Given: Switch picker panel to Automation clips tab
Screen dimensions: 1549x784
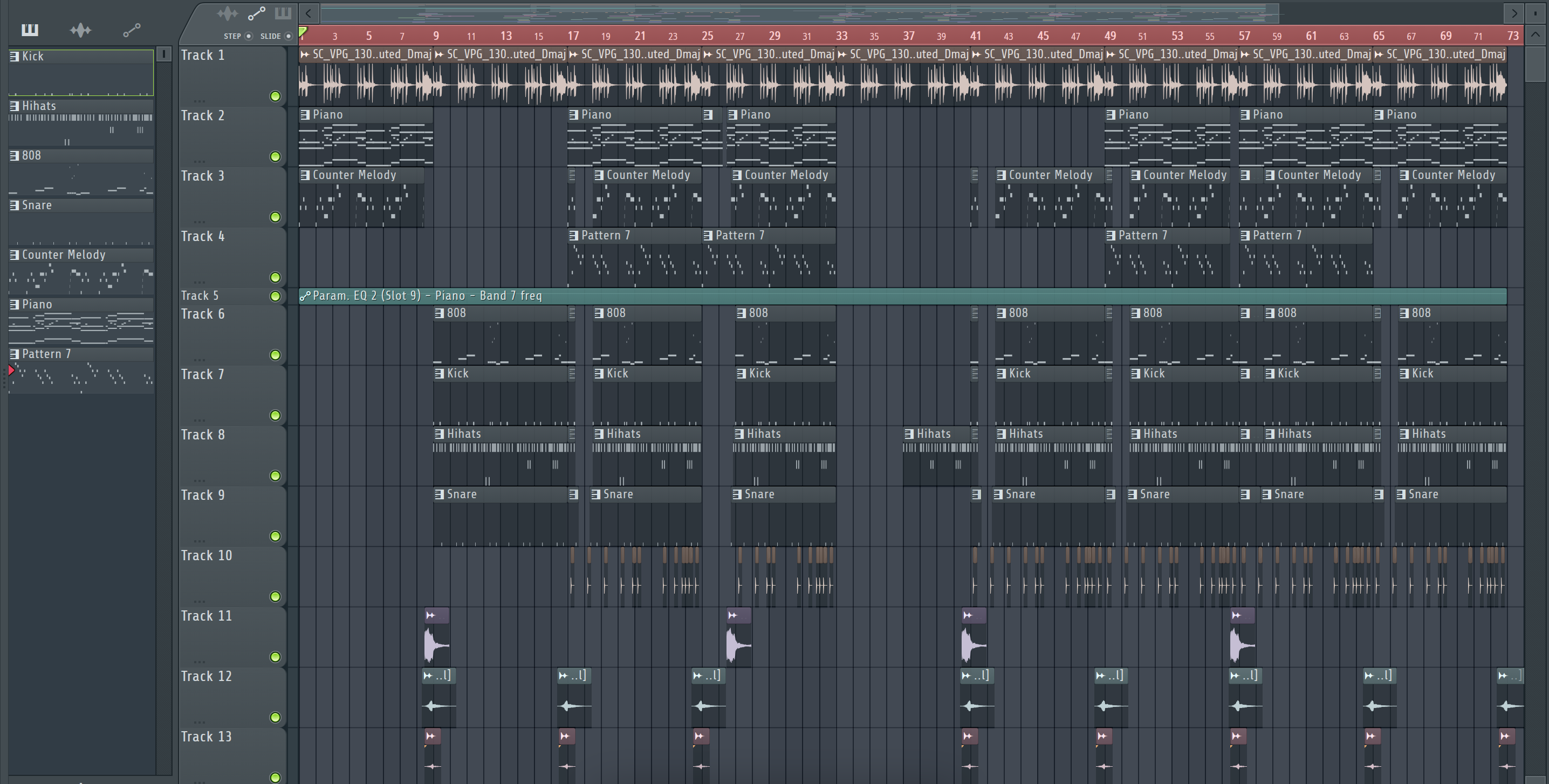Looking at the screenshot, I should (x=132, y=30).
